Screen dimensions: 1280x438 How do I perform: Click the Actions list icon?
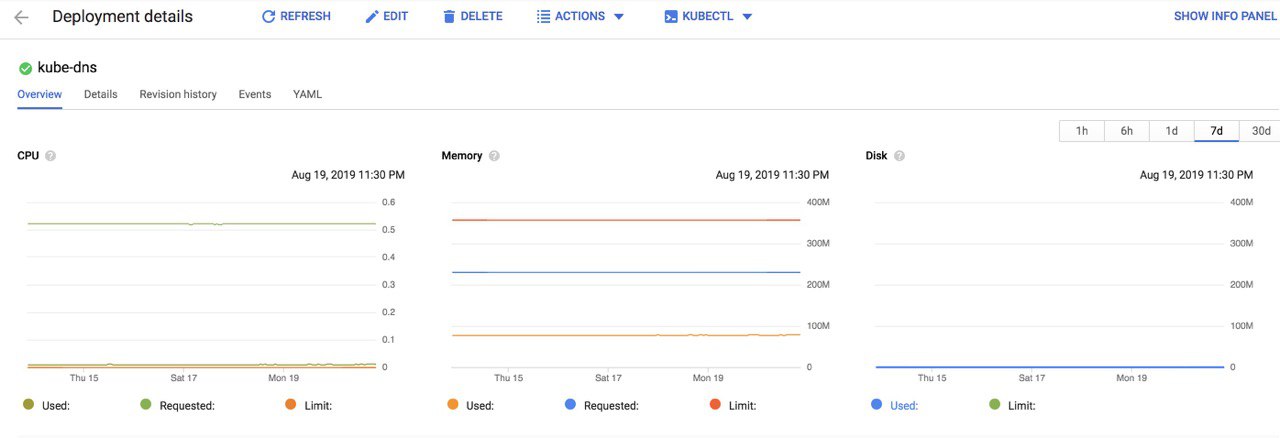click(543, 17)
